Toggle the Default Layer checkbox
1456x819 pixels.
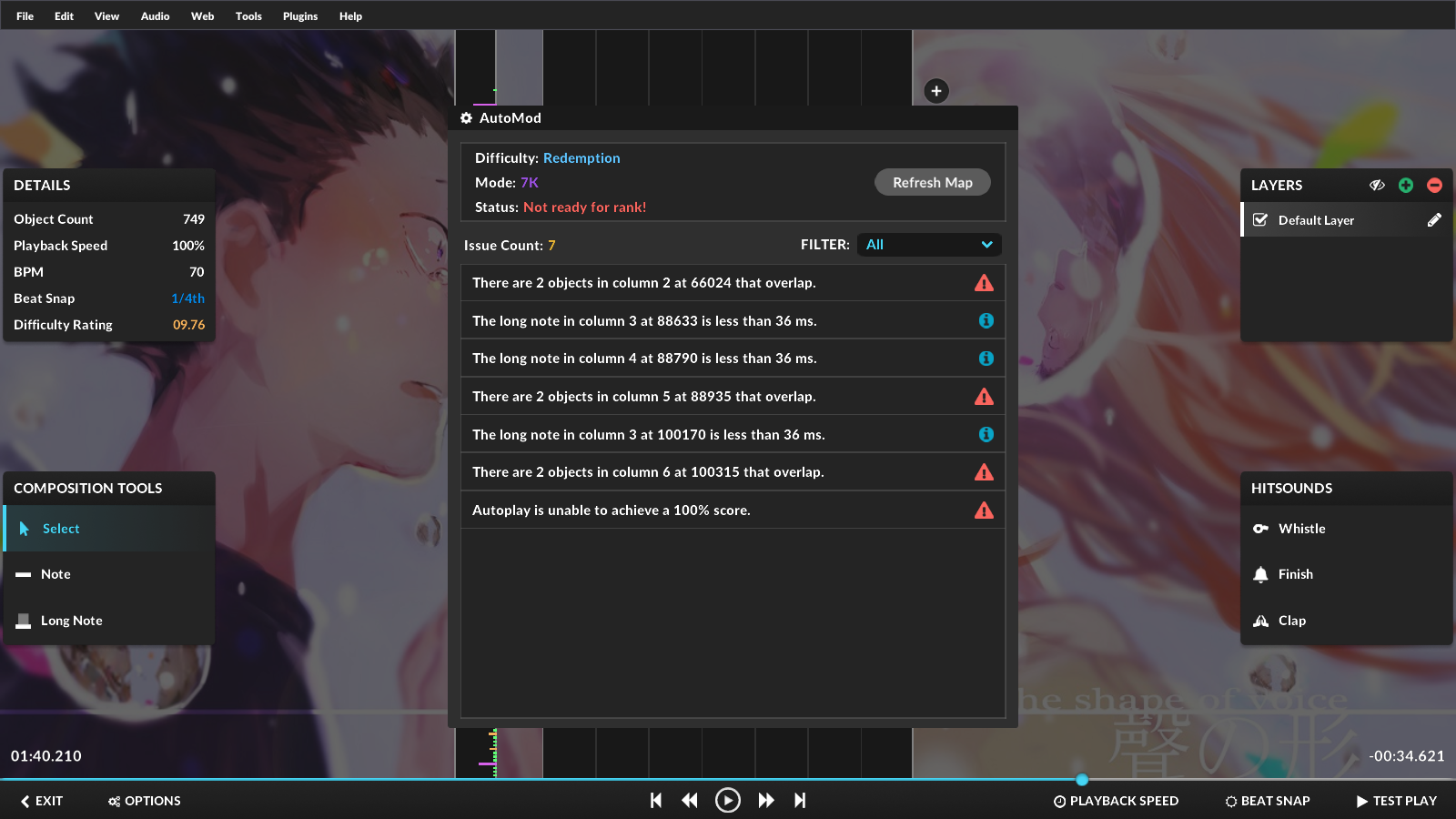(x=1260, y=220)
